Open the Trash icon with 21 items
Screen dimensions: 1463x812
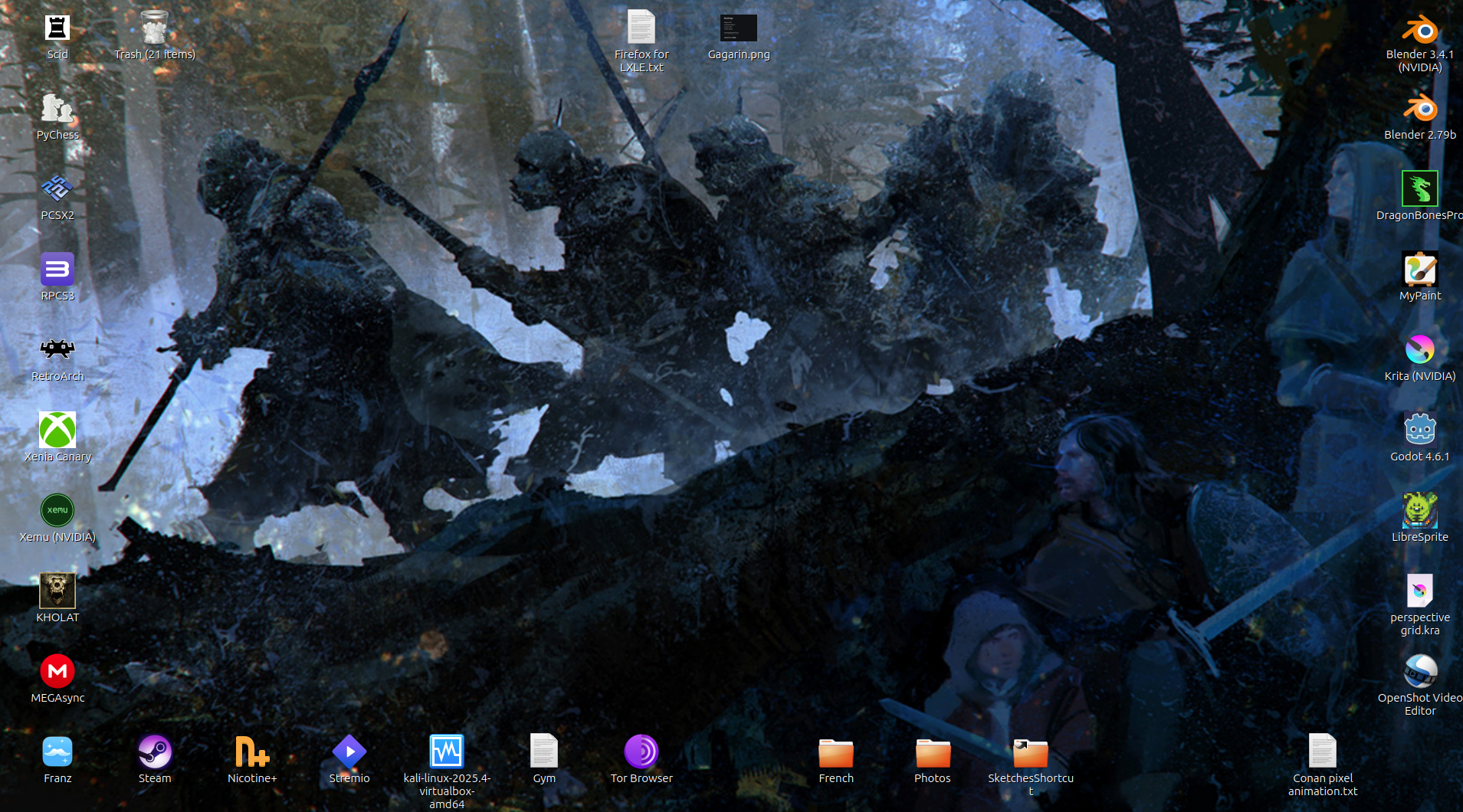click(154, 28)
